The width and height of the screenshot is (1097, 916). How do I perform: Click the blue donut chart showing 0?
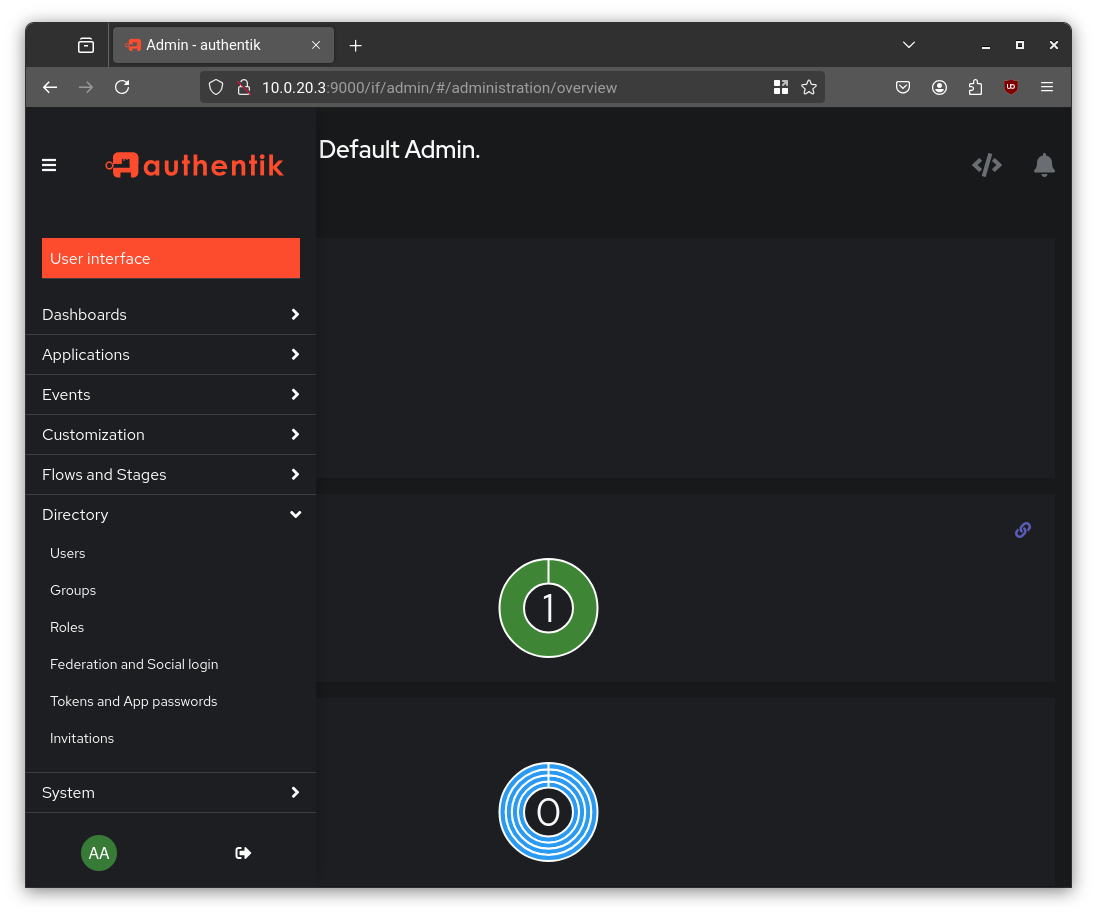point(548,812)
